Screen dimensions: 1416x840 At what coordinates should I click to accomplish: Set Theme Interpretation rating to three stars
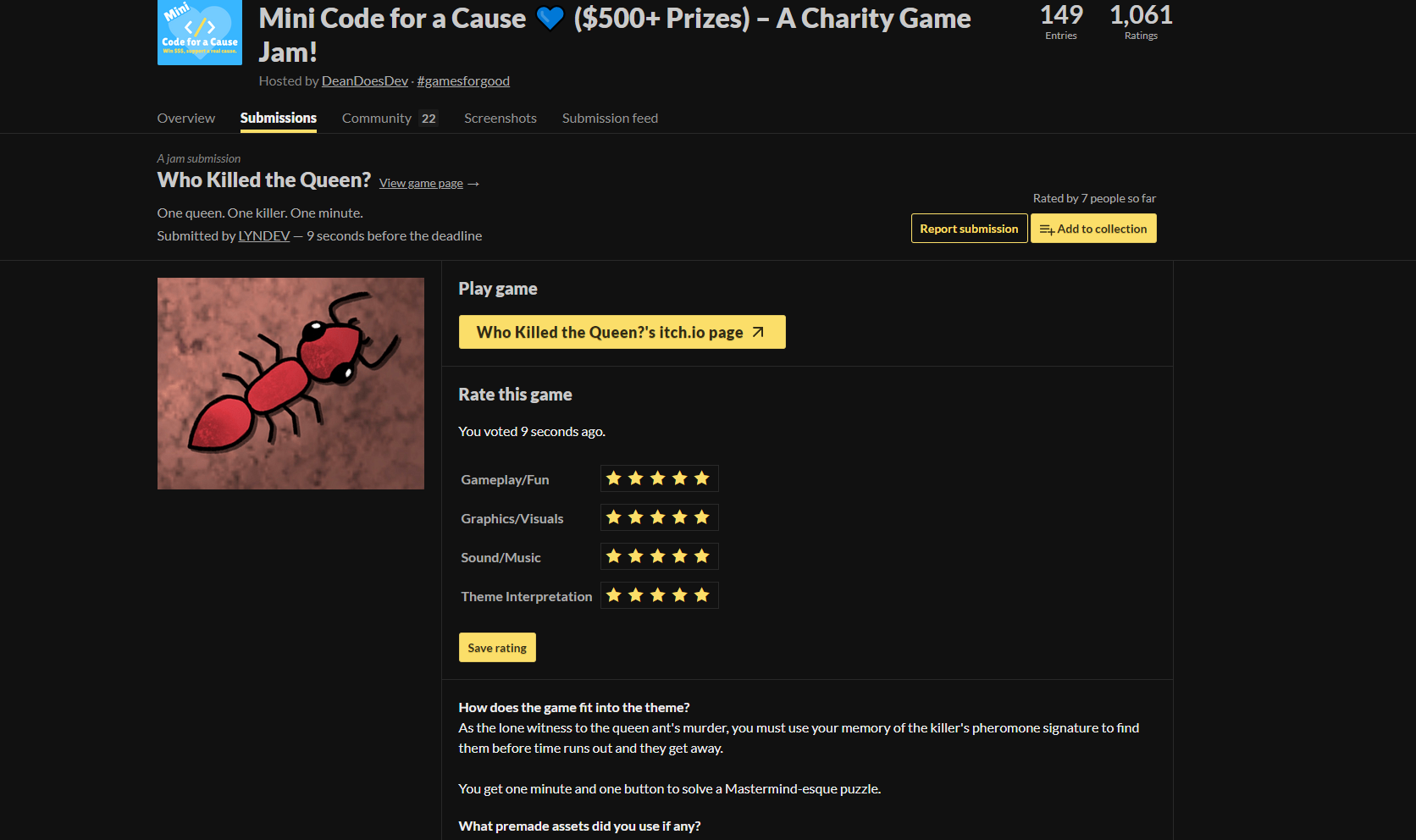click(x=658, y=595)
